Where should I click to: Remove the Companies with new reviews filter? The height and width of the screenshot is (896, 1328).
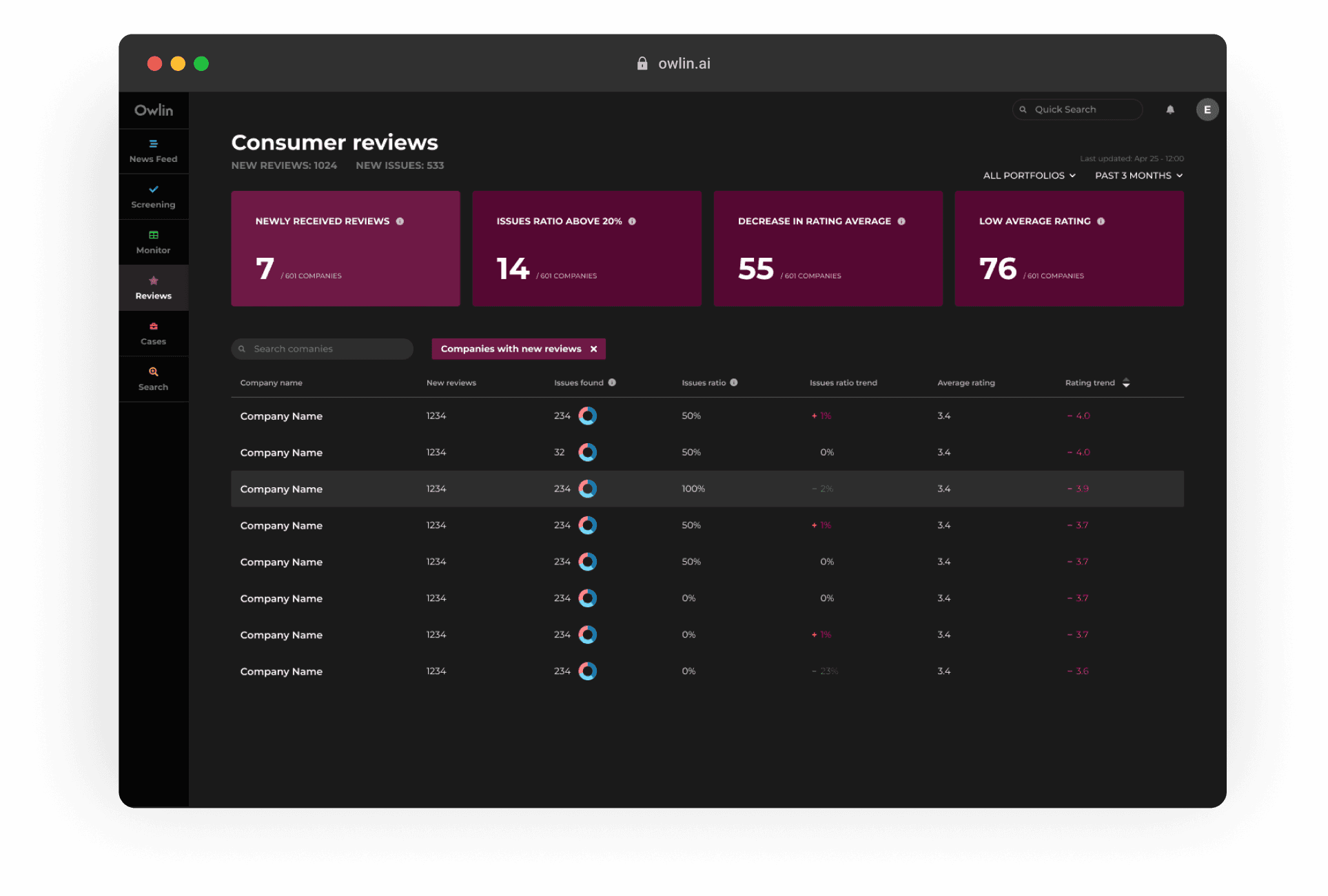(593, 349)
